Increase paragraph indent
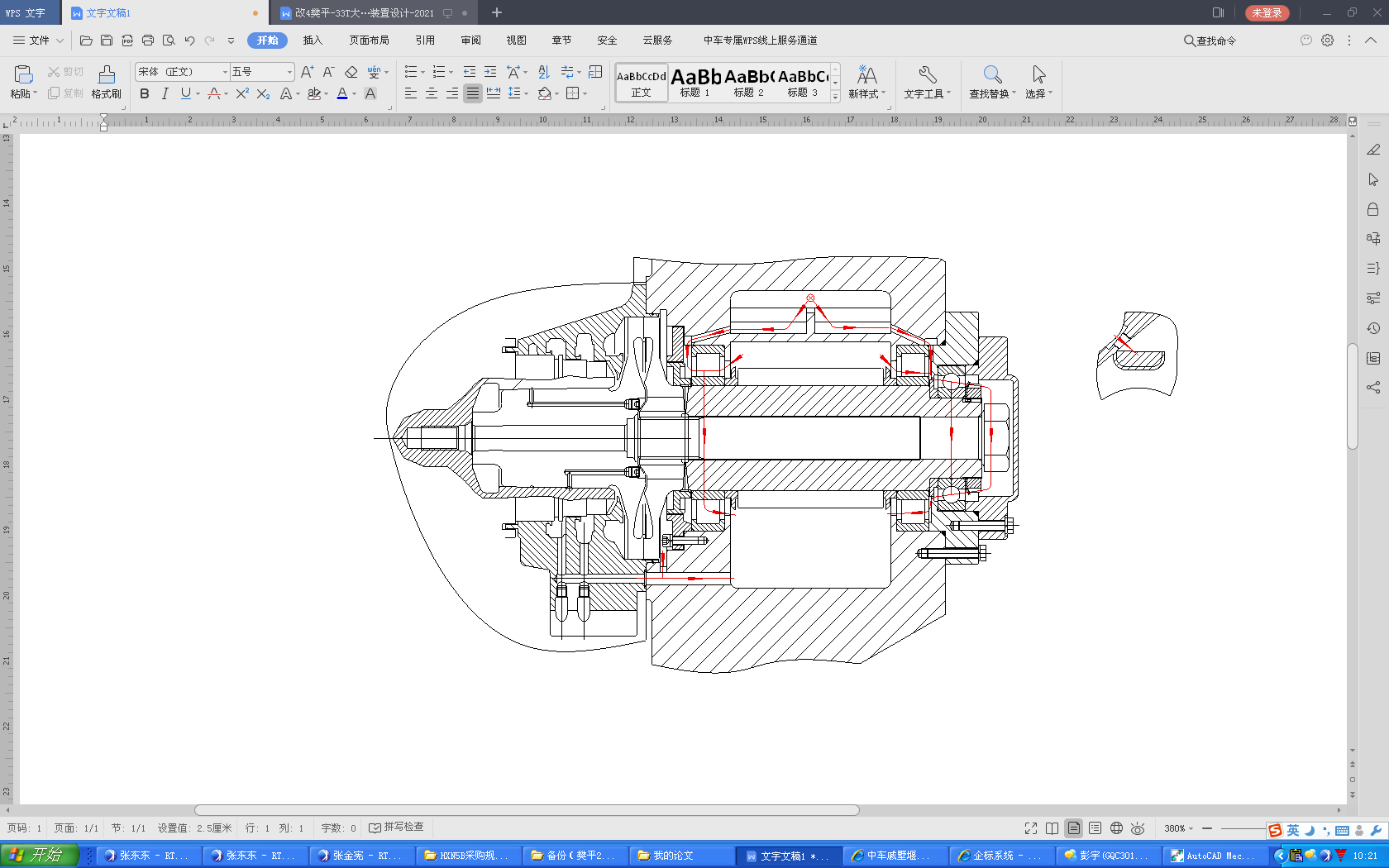The height and width of the screenshot is (868, 1389). pos(490,72)
